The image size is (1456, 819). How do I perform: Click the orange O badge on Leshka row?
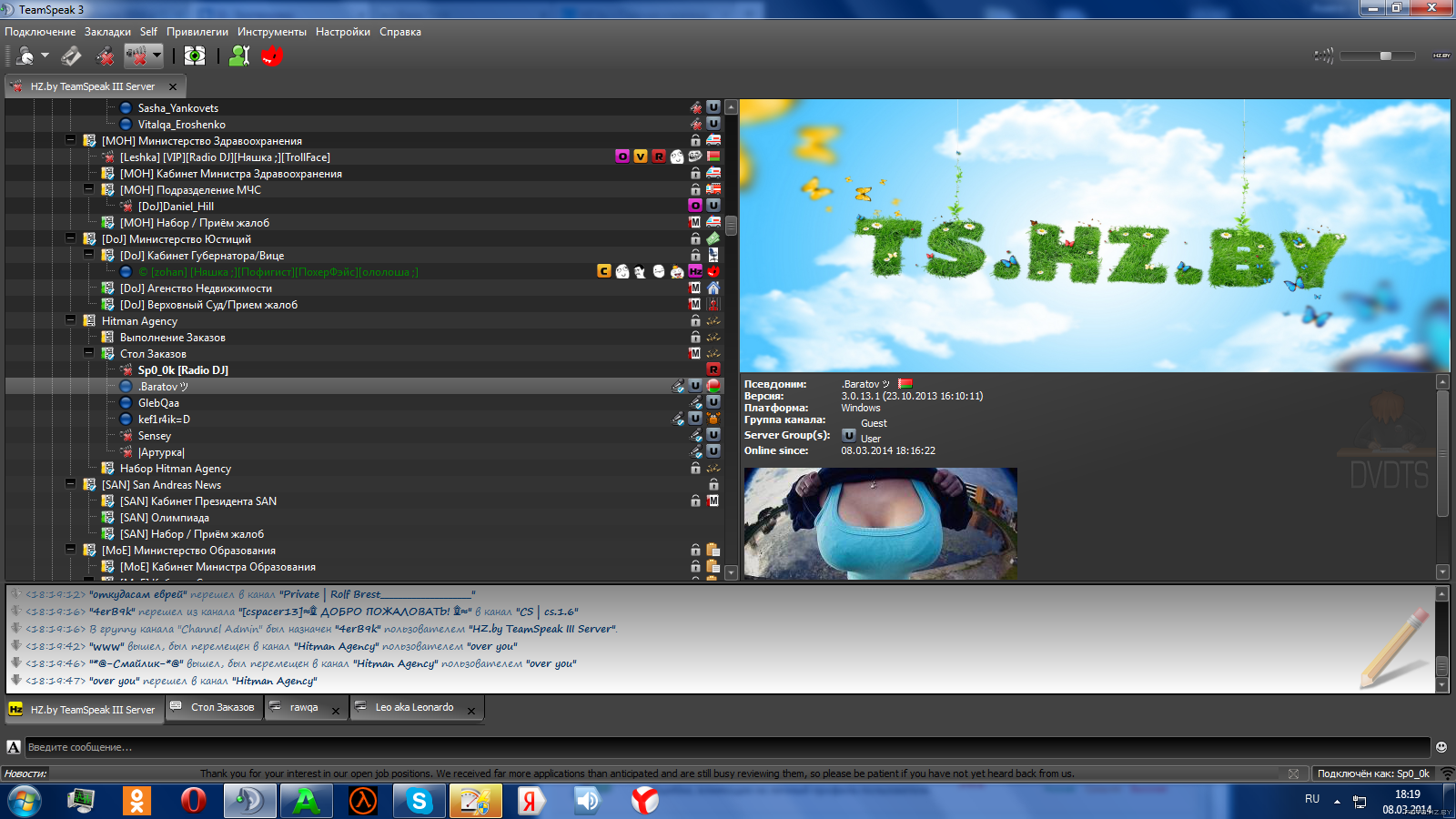[x=622, y=157]
